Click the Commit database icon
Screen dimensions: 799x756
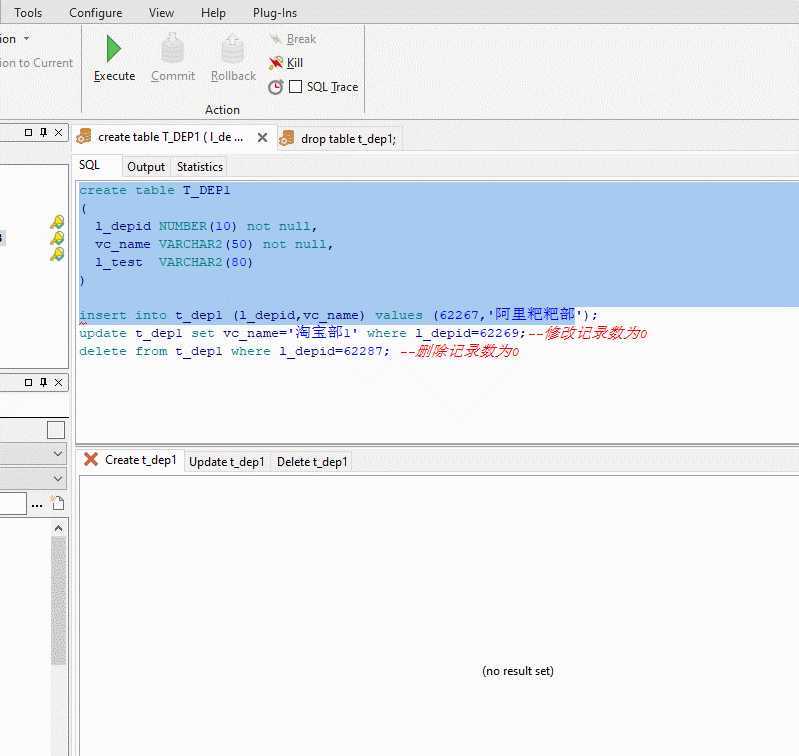pyautogui.click(x=173, y=49)
